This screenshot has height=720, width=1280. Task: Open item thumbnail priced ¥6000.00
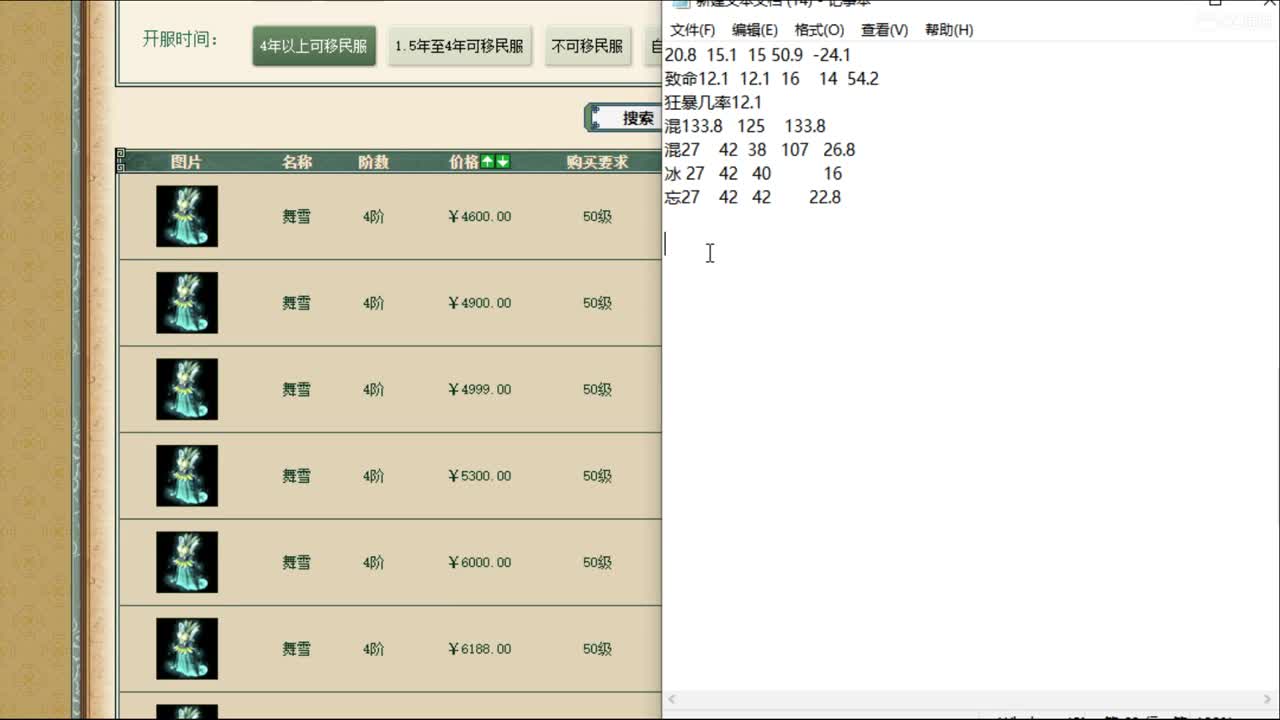[187, 562]
